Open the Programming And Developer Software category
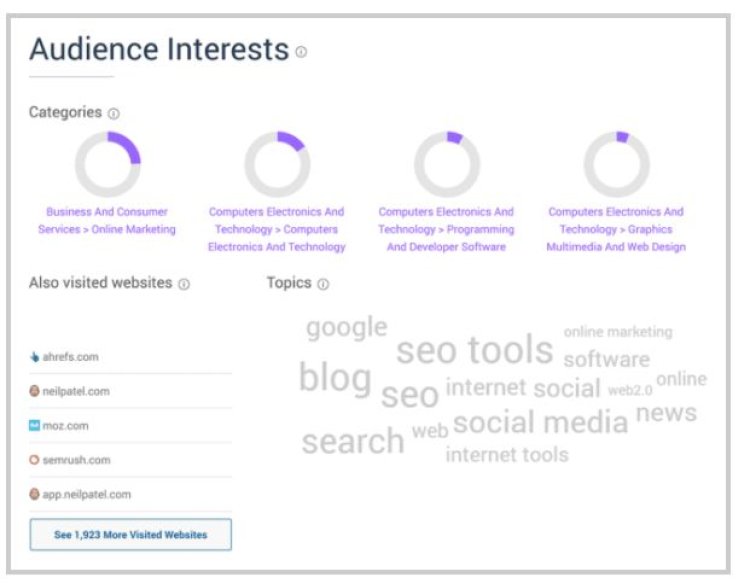 (x=446, y=229)
